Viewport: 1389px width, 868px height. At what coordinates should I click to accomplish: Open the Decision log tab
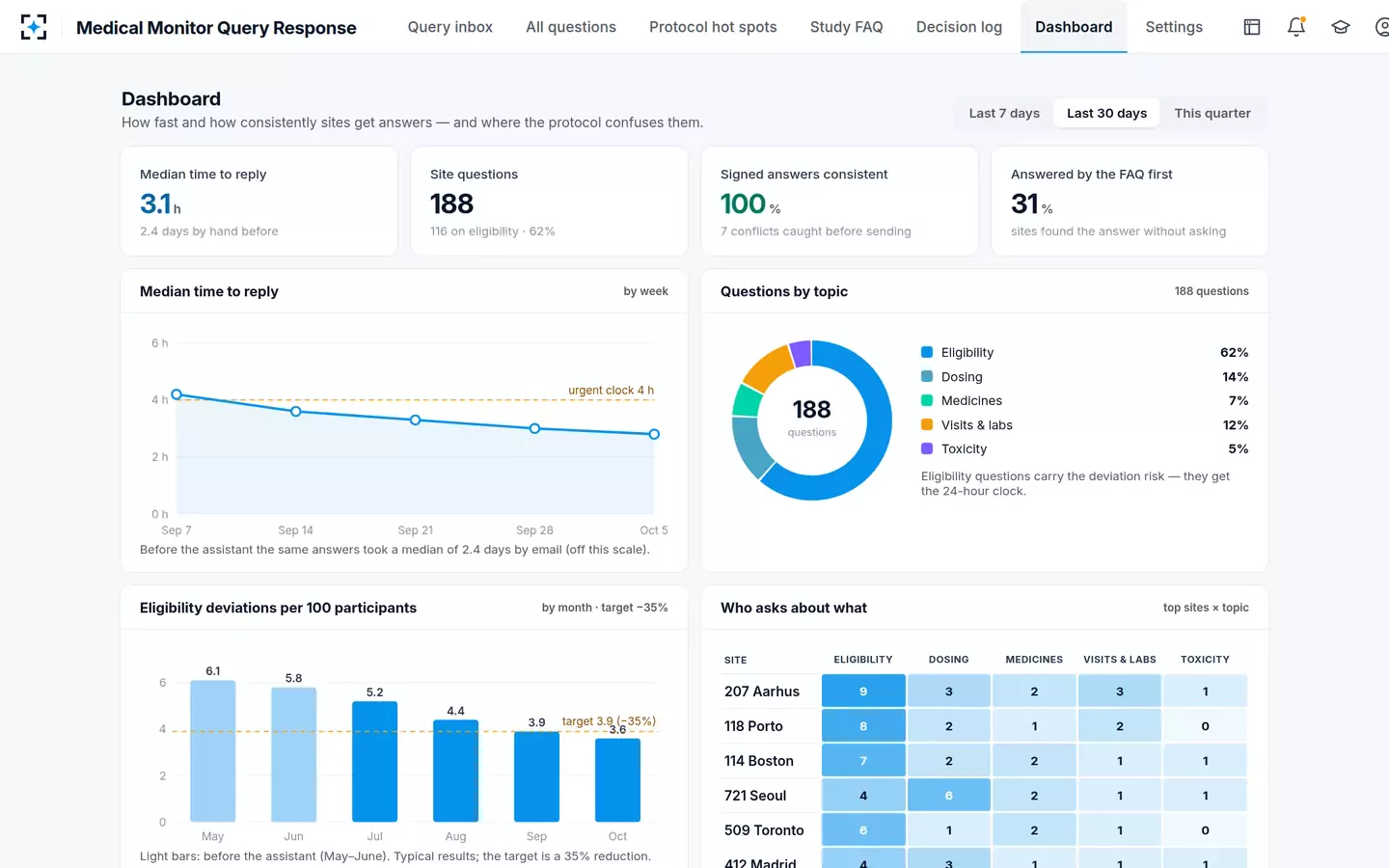coord(959,27)
